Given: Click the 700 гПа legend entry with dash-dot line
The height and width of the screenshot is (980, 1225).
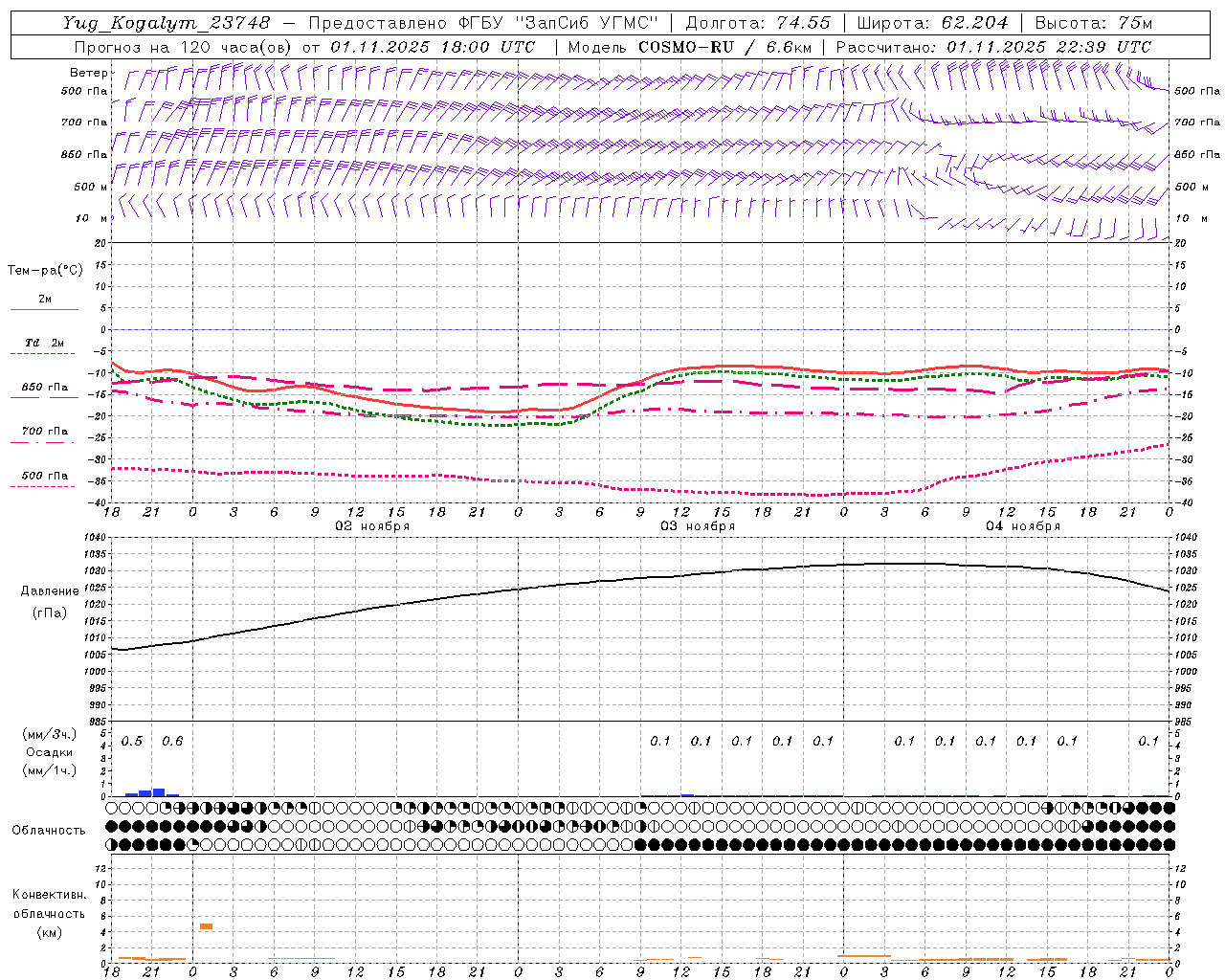Looking at the screenshot, I should click(x=45, y=432).
